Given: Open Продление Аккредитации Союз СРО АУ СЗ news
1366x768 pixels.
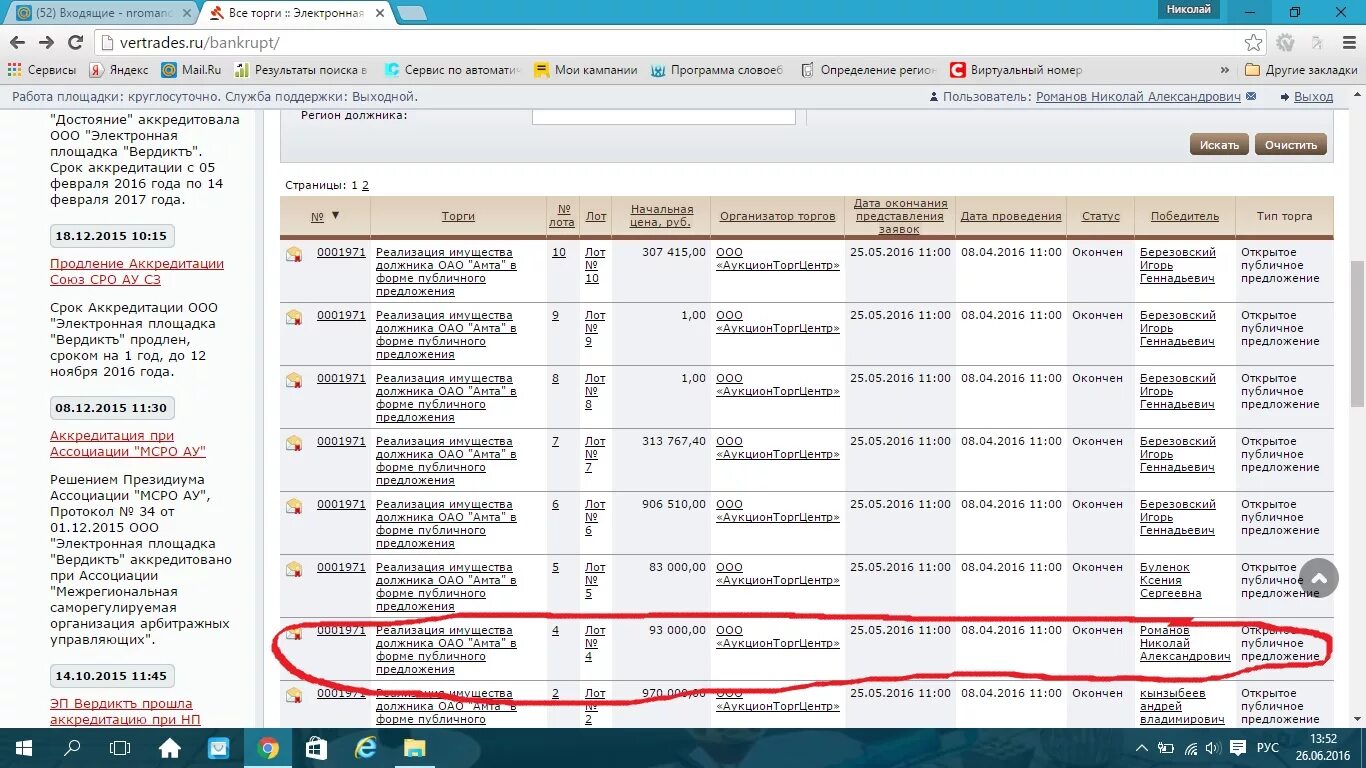Looking at the screenshot, I should pyautogui.click(x=137, y=271).
